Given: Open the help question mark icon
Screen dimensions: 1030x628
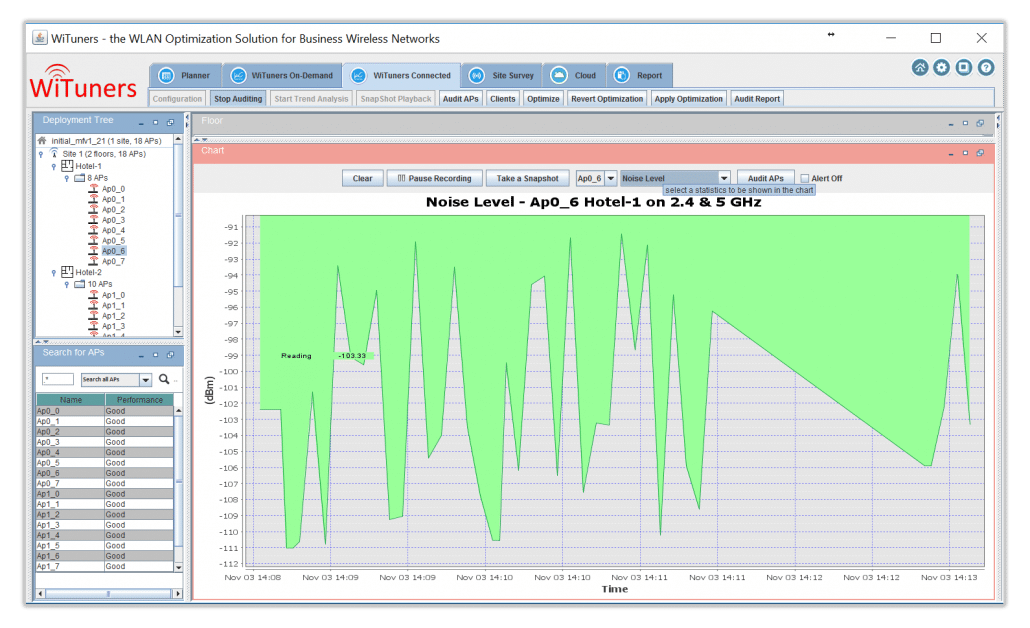Looking at the screenshot, I should coord(984,67).
